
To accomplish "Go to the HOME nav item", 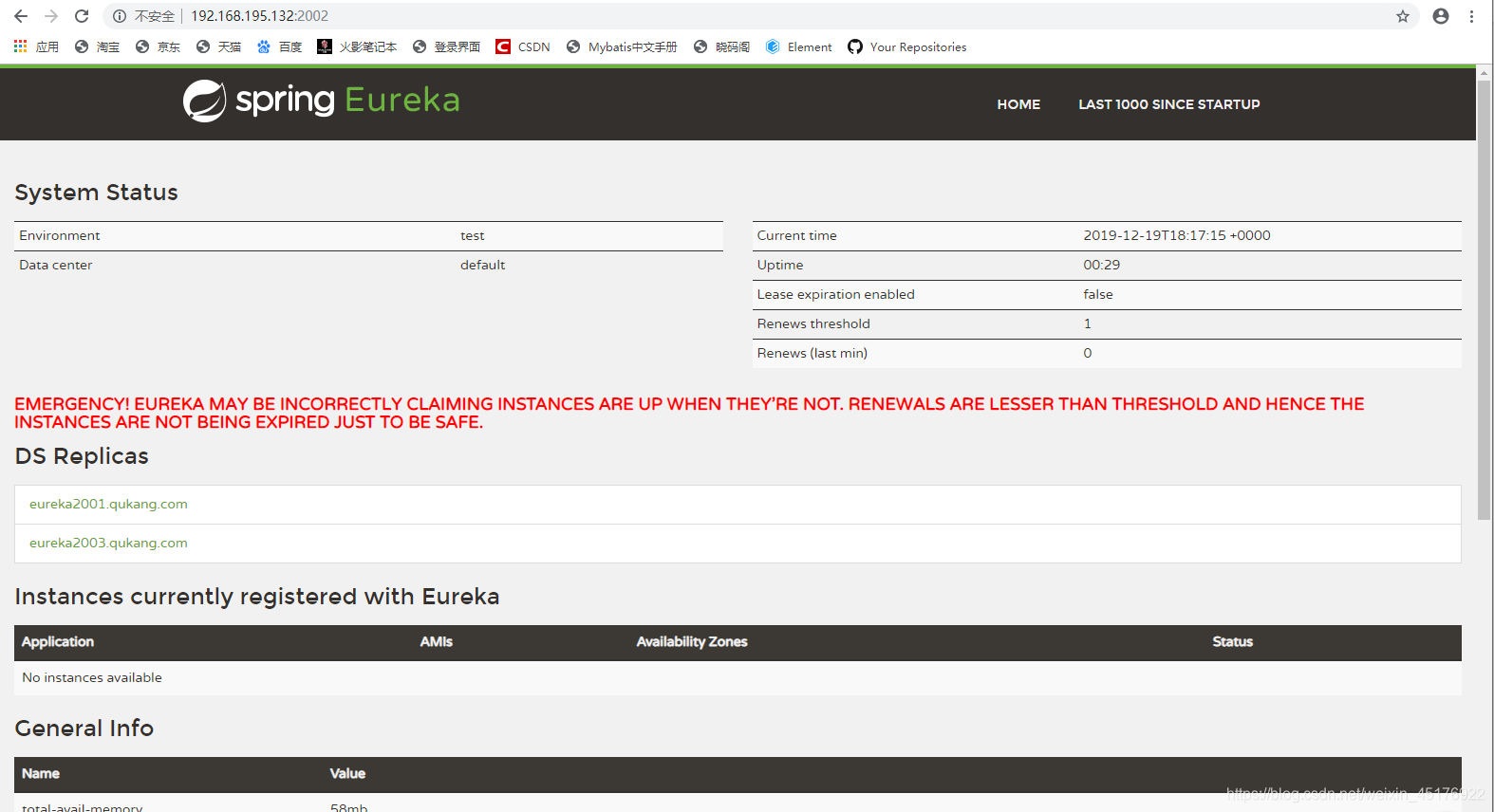I will (1018, 104).
